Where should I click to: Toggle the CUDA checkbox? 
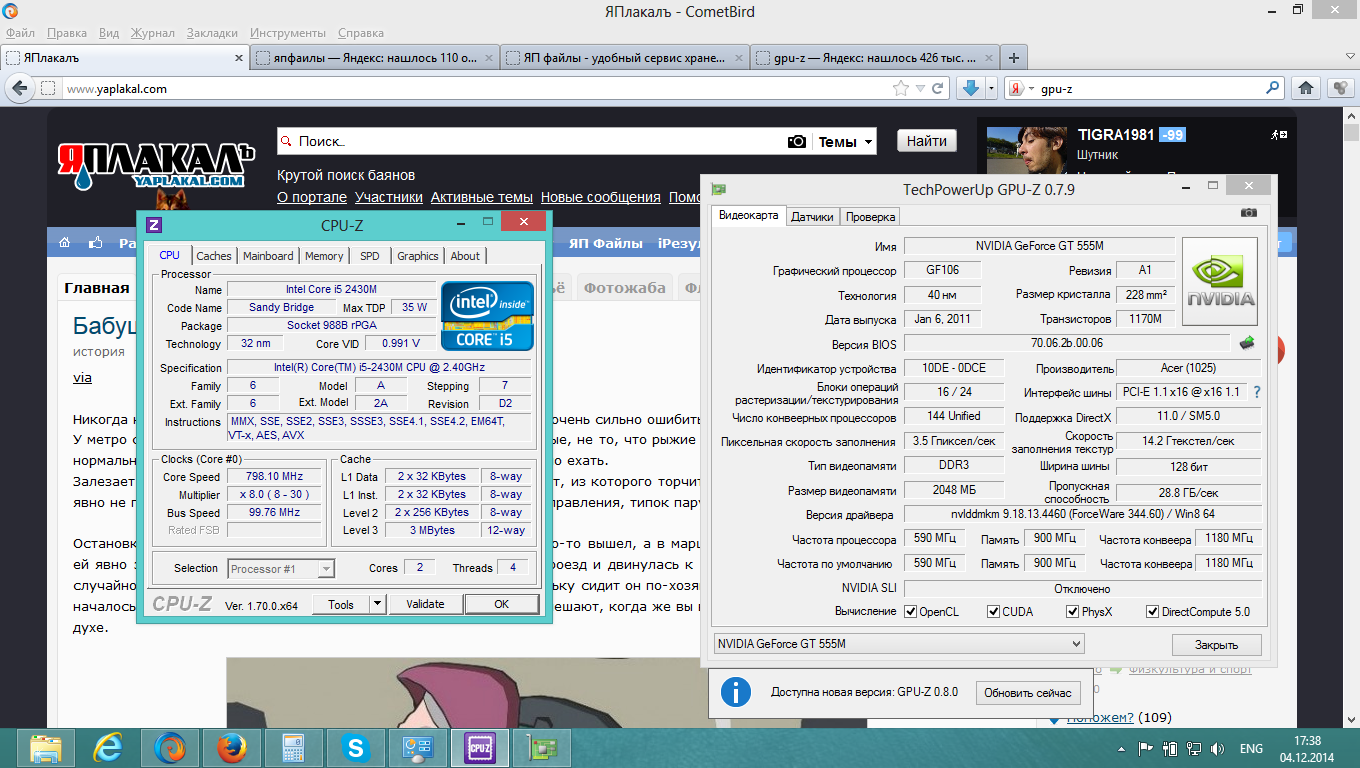tap(994, 612)
